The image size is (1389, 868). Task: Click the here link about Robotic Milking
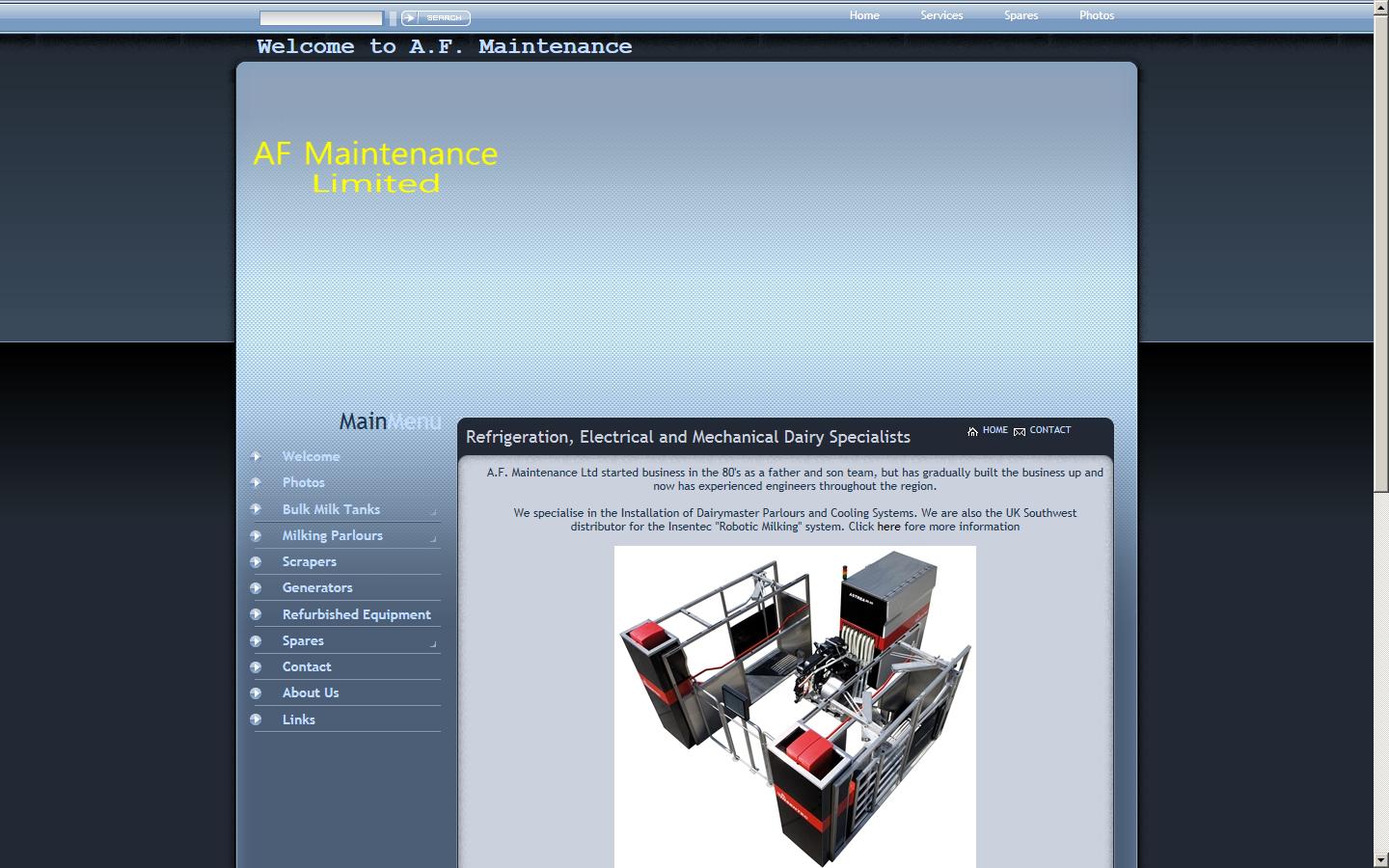tap(887, 527)
